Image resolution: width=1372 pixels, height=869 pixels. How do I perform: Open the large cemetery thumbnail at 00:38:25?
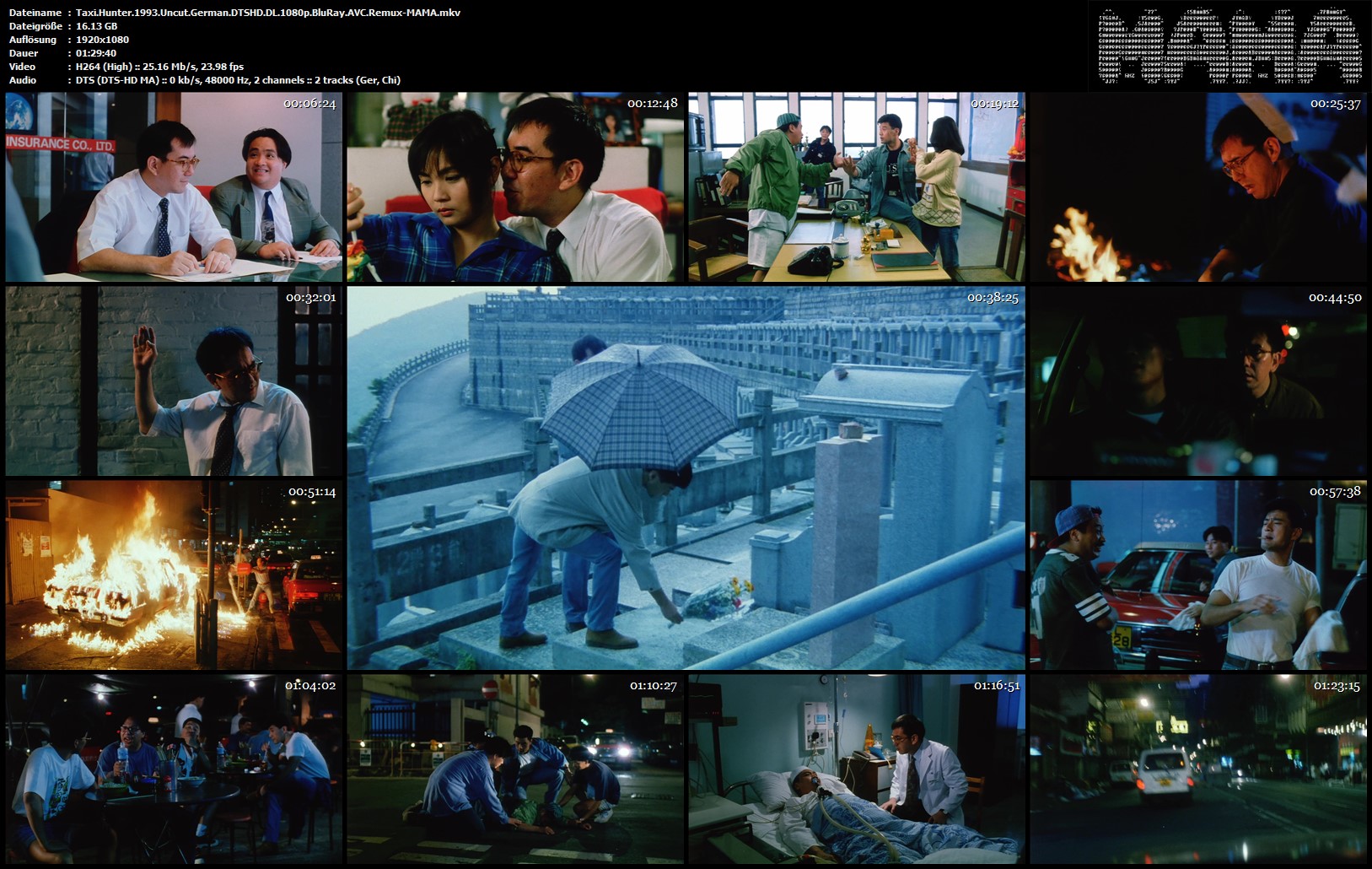tap(686, 478)
